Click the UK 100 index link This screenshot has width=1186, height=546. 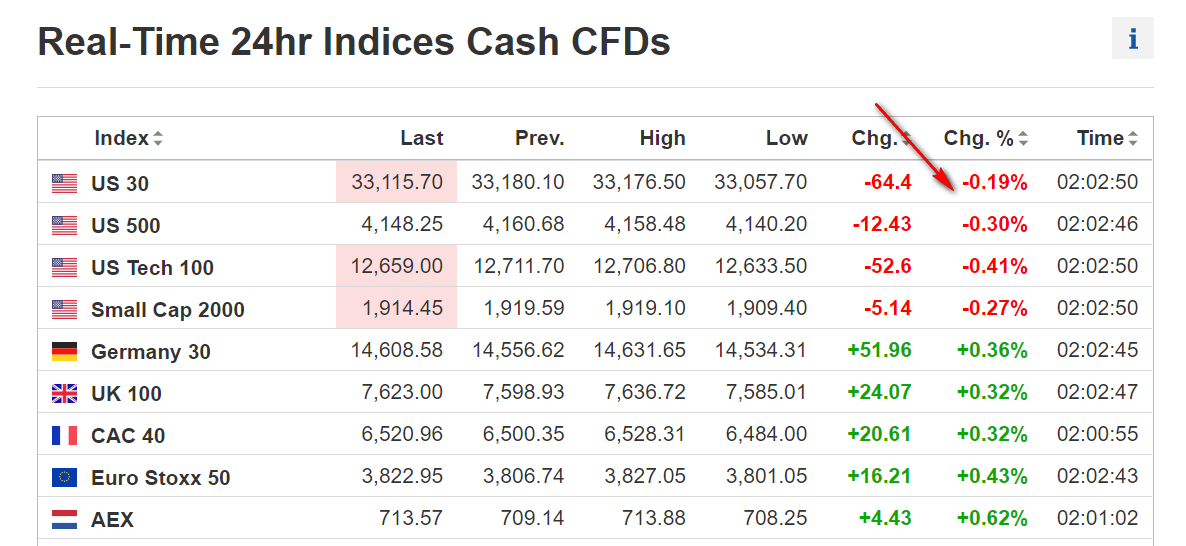pos(126,393)
